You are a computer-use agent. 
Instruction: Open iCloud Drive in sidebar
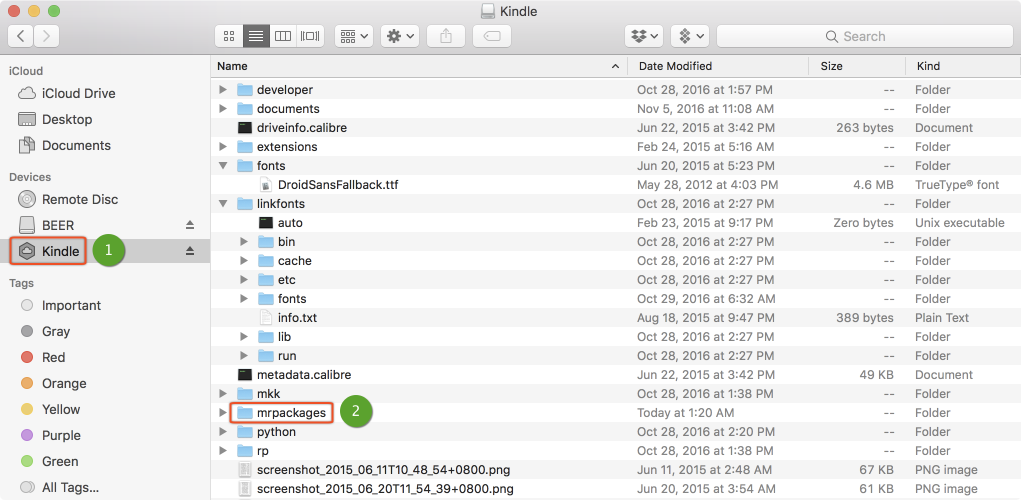click(x=78, y=93)
